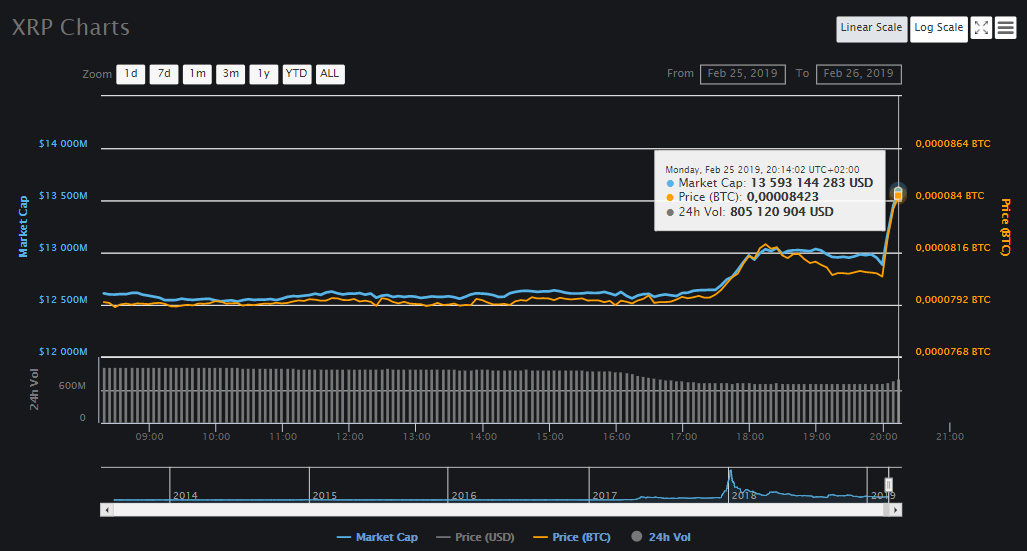Show ALL historical data
The width and height of the screenshot is (1027, 551).
330,74
